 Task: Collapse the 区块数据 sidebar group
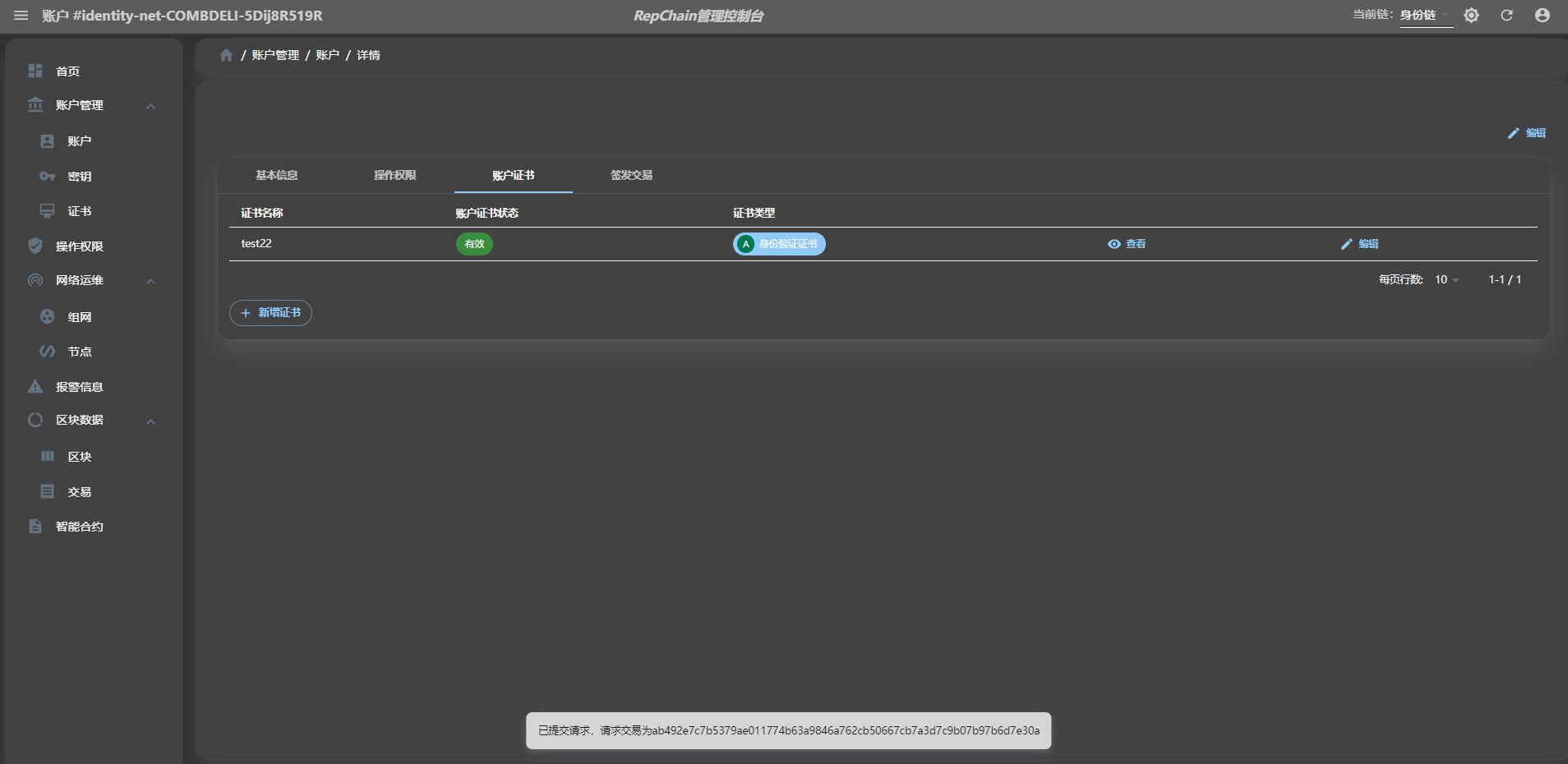(x=151, y=421)
